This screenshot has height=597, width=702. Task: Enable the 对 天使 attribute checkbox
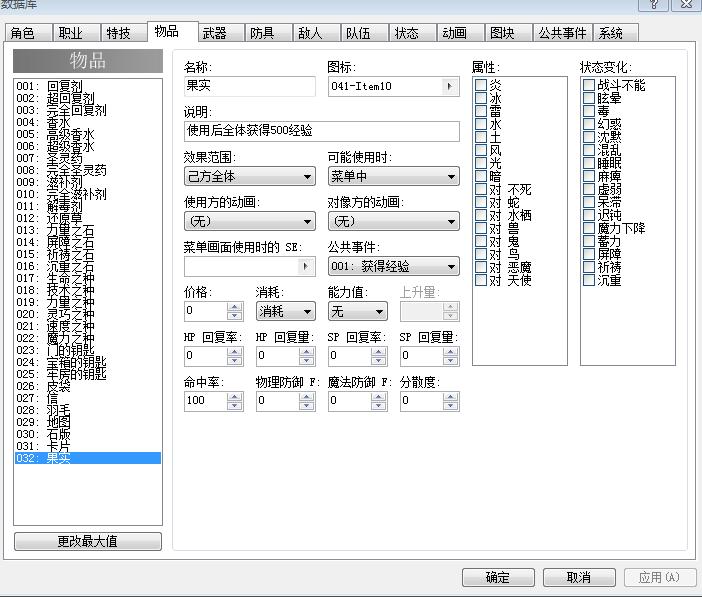click(481, 280)
